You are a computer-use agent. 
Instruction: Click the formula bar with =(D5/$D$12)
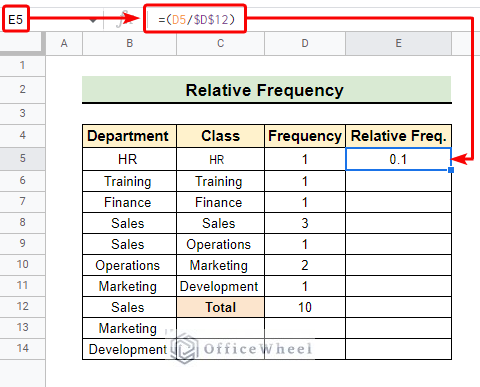196,20
